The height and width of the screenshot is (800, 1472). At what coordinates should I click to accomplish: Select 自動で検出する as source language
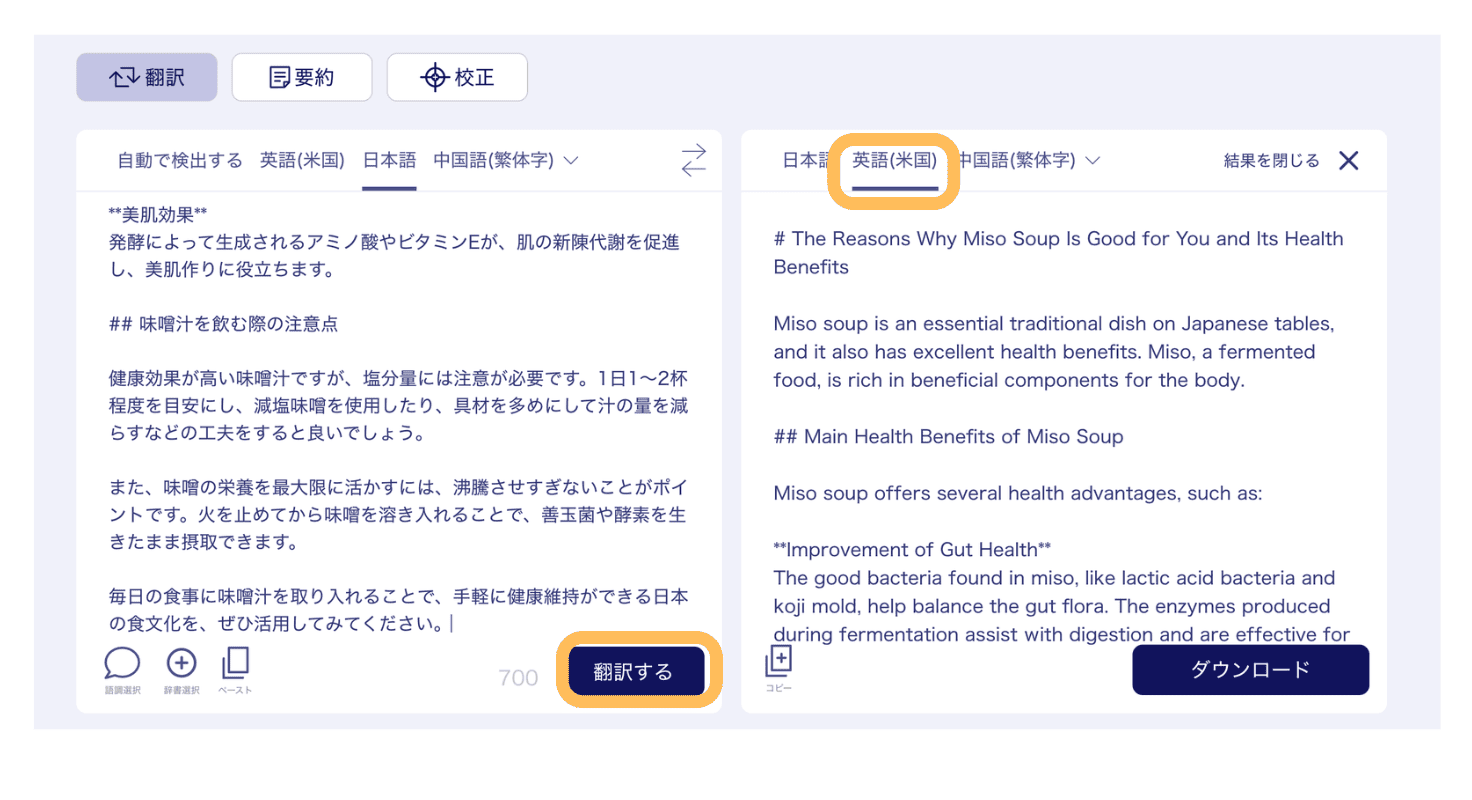(x=180, y=160)
